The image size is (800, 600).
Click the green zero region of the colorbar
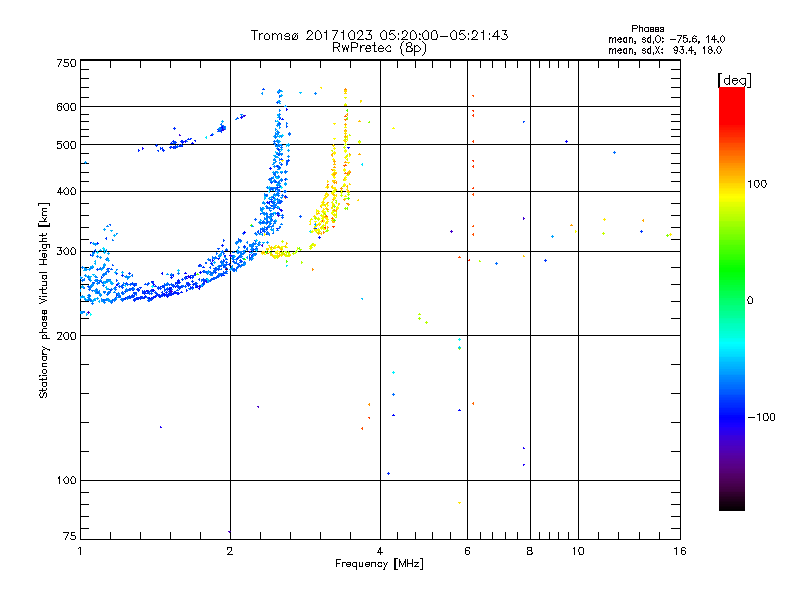[732, 300]
